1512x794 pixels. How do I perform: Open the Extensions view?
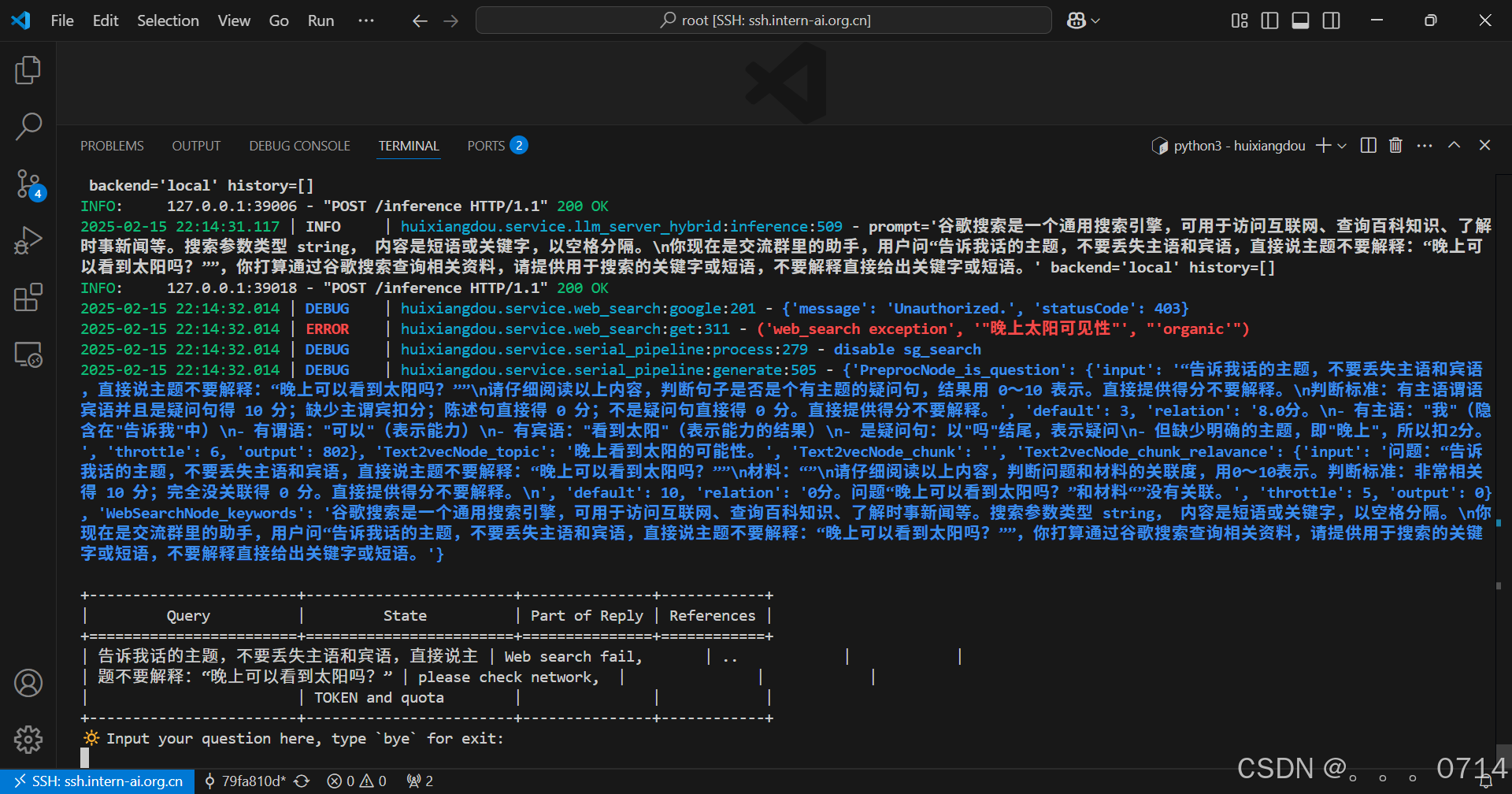coord(28,298)
